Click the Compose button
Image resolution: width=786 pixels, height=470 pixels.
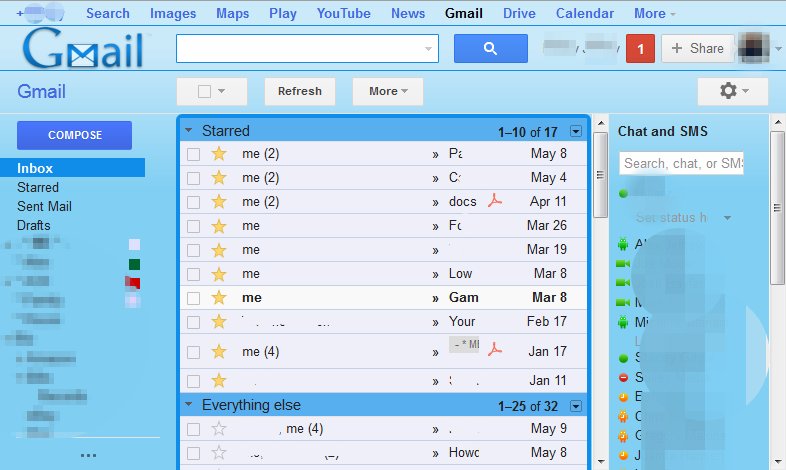(75, 135)
